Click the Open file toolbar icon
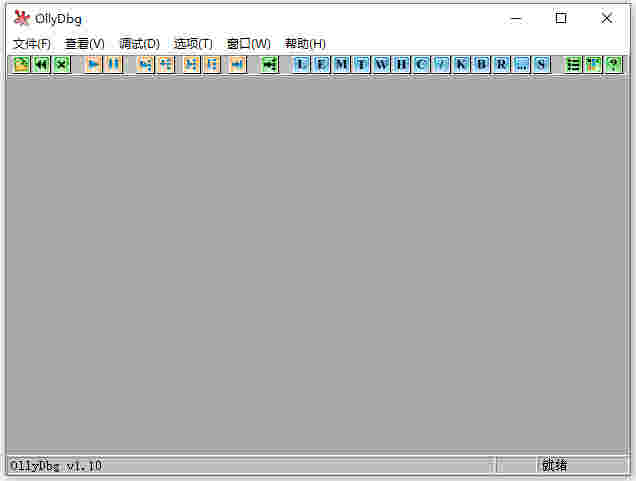 point(21,64)
